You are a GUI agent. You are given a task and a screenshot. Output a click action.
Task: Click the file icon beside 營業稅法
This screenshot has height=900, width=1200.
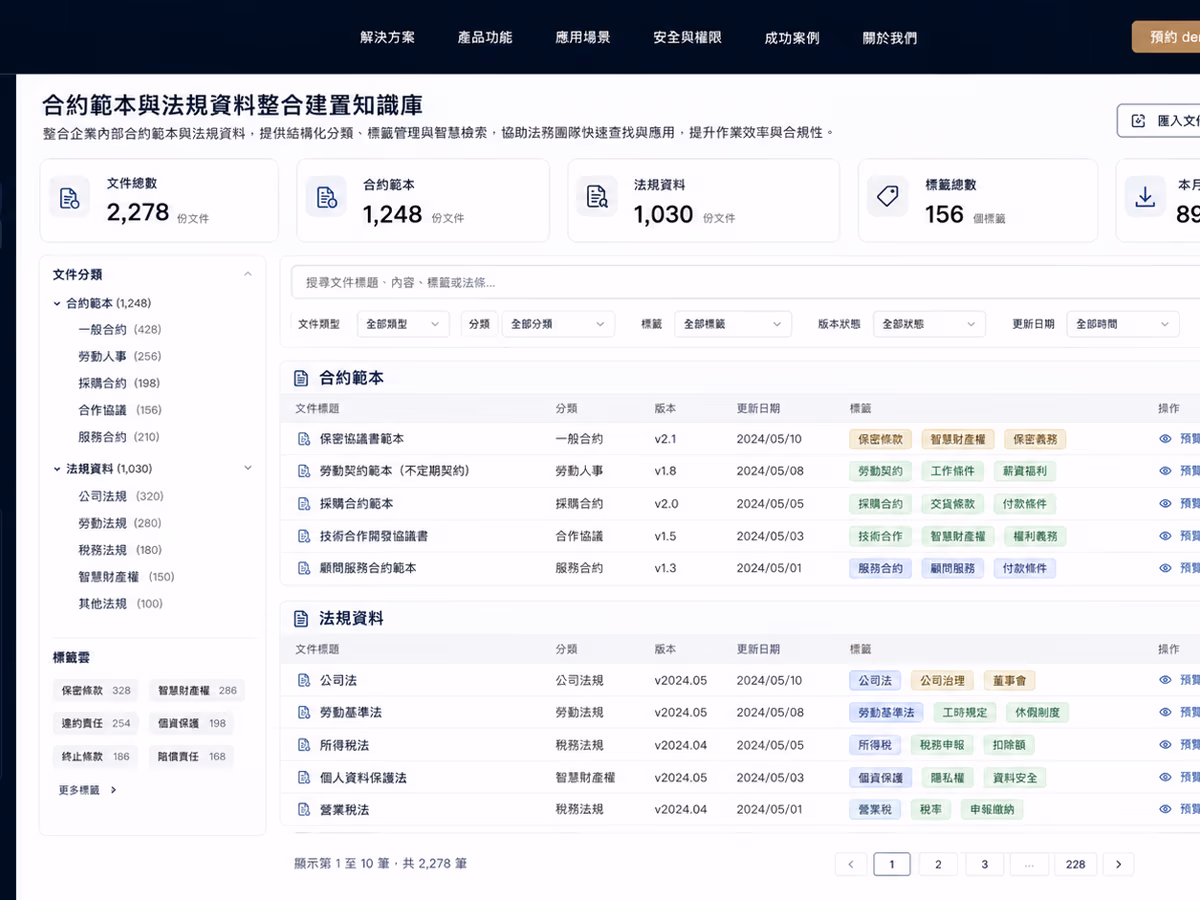pos(304,809)
